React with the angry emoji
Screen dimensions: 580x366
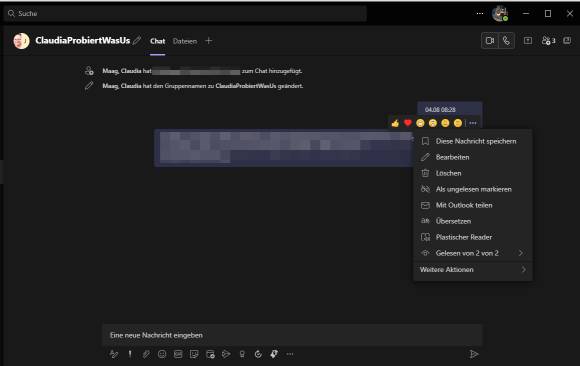(x=458, y=123)
